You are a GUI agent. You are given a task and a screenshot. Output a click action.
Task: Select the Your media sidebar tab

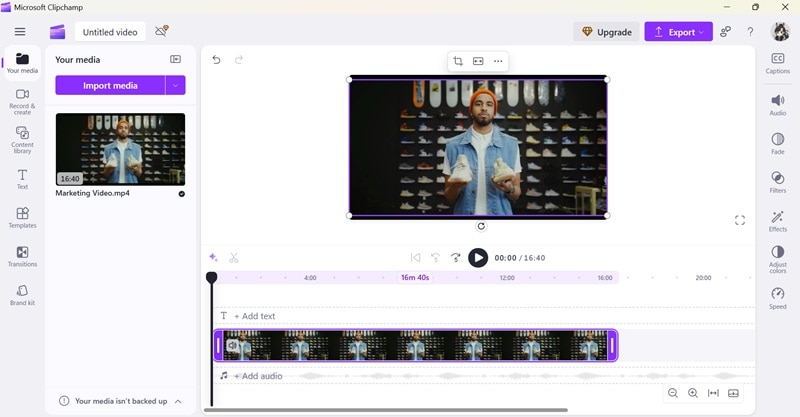point(22,63)
